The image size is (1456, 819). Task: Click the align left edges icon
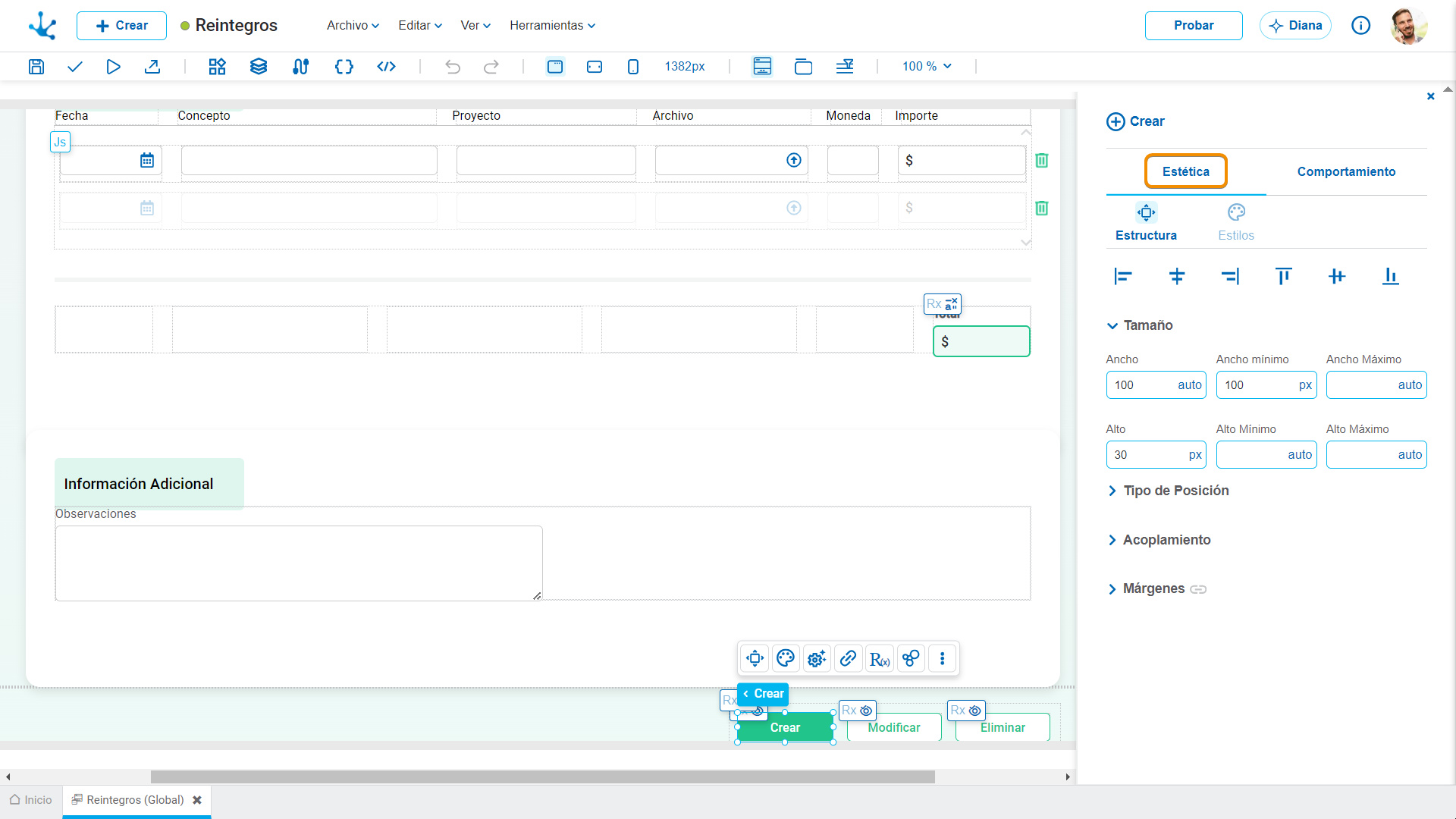(1123, 277)
